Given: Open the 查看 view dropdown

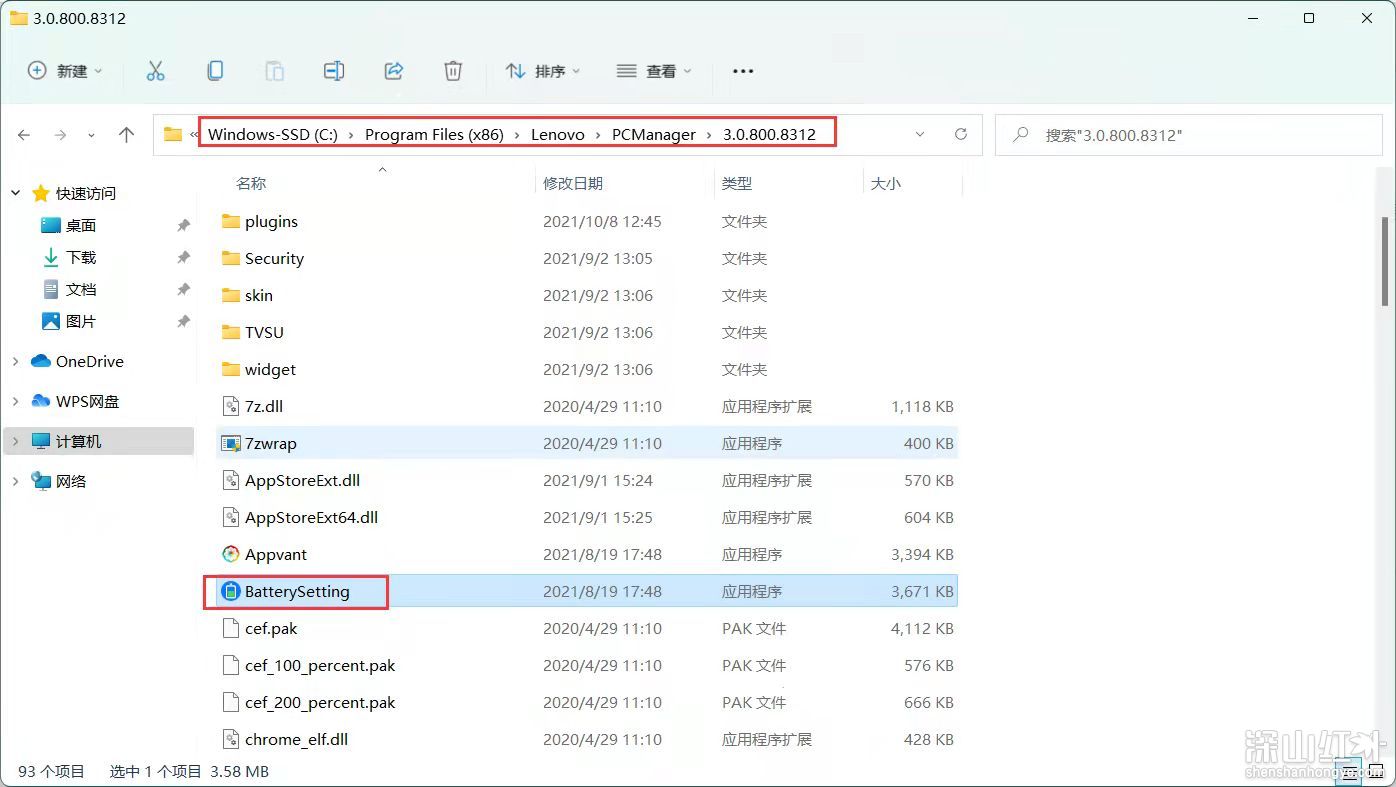Looking at the screenshot, I should [x=654, y=71].
